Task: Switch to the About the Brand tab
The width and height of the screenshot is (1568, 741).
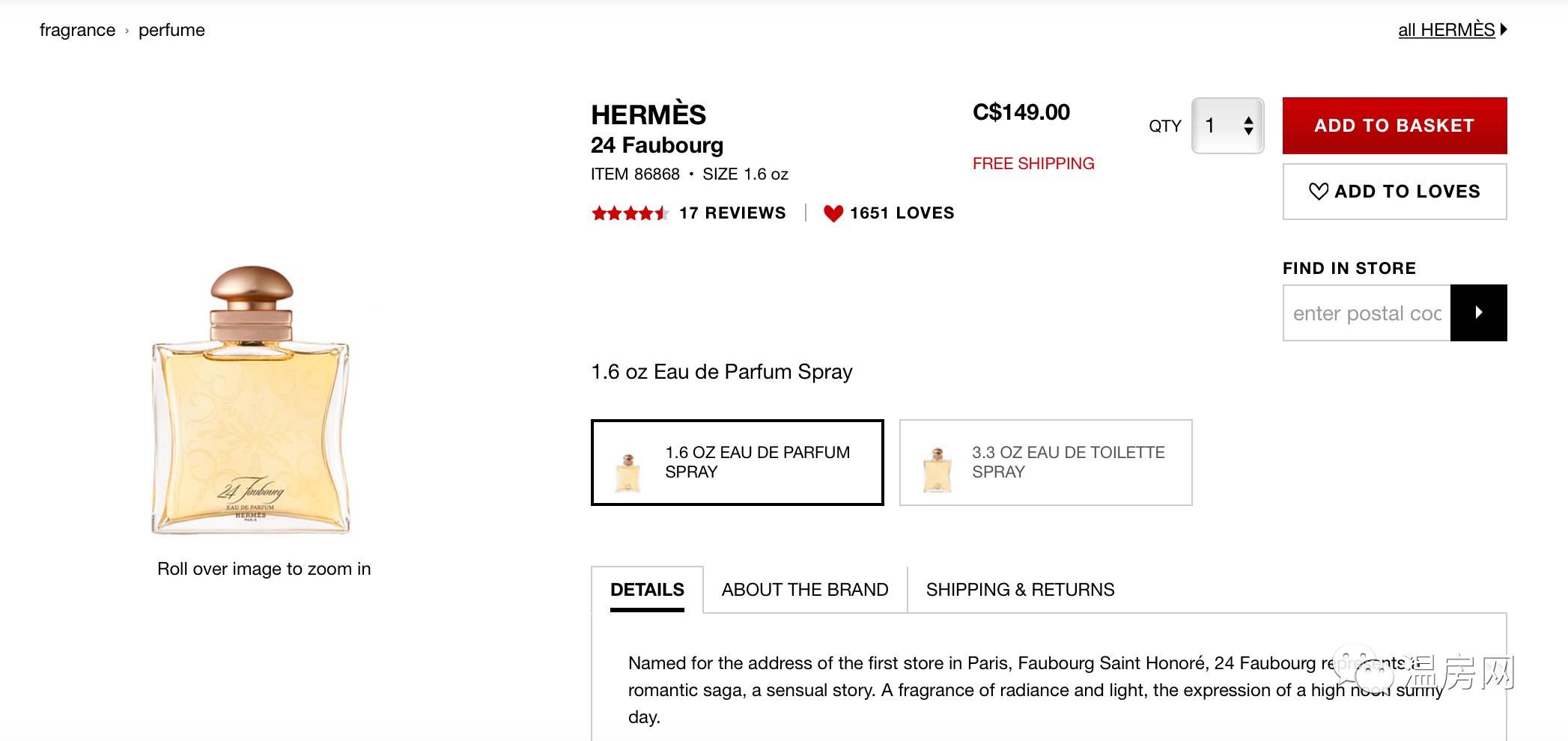Action: coord(804,590)
